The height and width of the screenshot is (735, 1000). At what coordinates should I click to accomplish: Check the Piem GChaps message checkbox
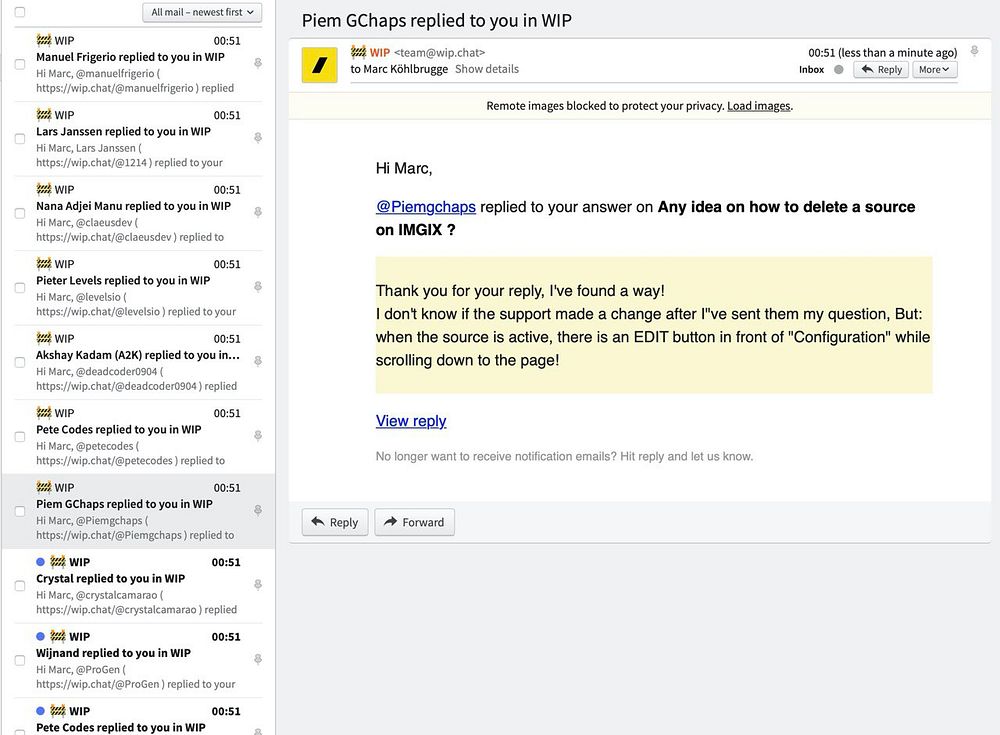tap(20, 511)
